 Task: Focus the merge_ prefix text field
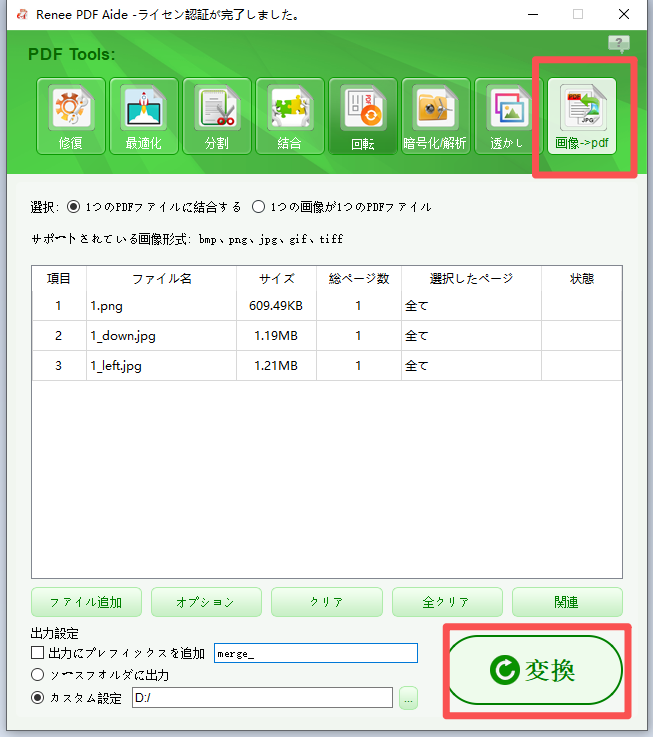(x=316, y=653)
